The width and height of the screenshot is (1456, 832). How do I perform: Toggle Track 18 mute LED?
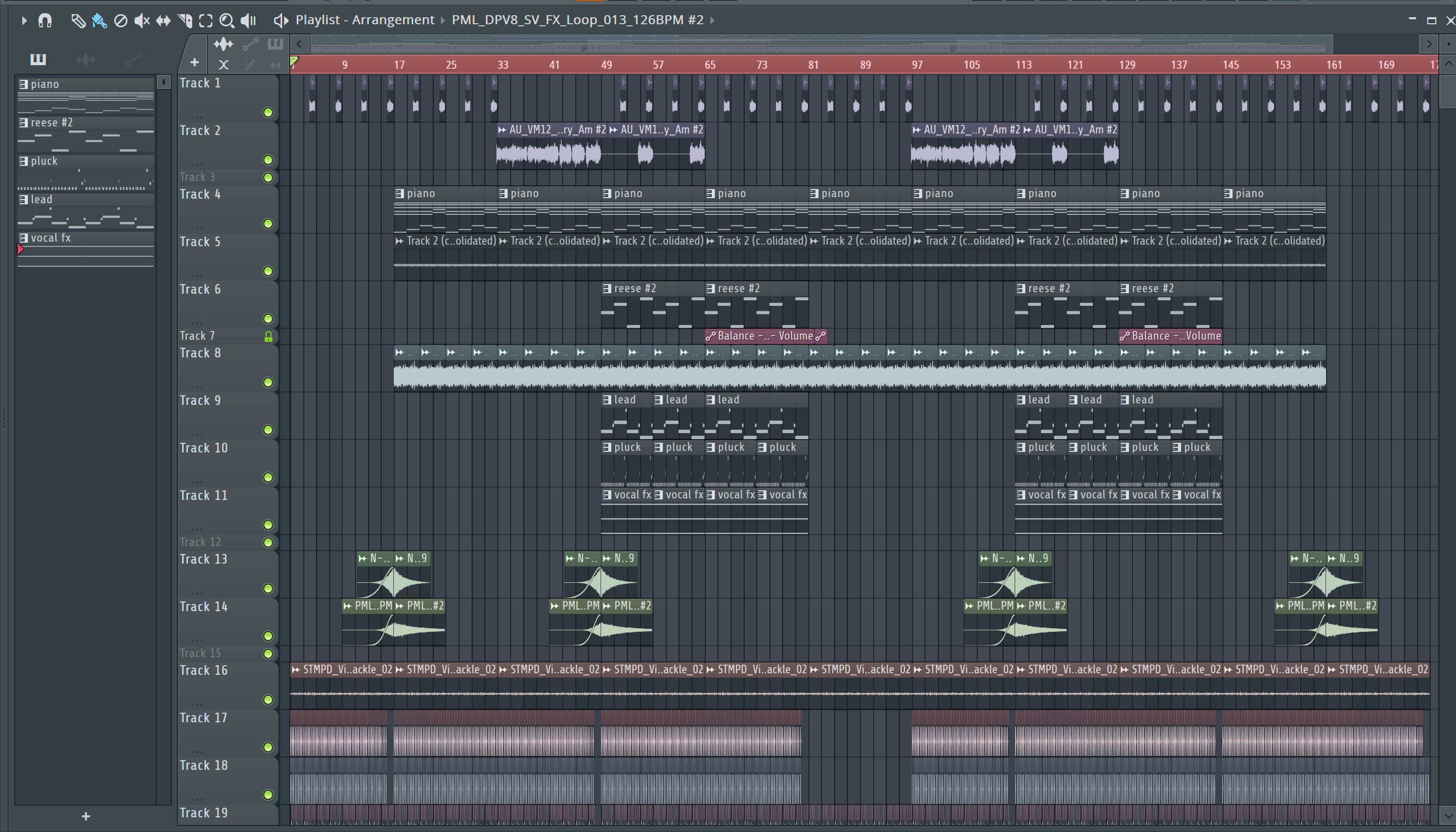tap(268, 794)
